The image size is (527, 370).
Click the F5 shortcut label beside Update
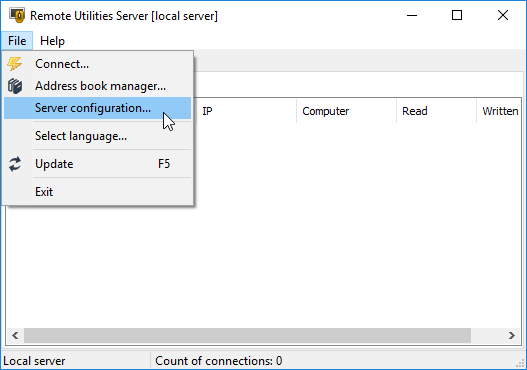point(164,164)
